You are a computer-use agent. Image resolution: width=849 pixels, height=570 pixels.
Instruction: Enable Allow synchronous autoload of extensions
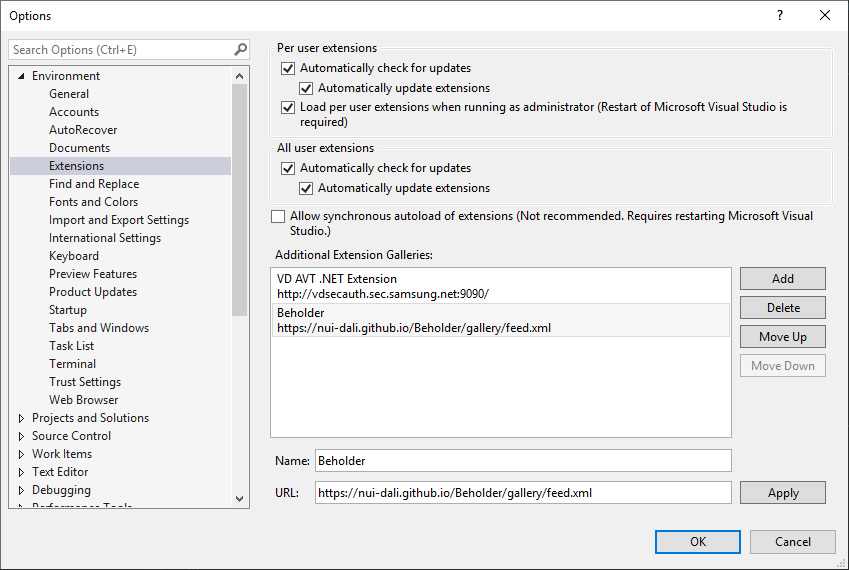278,216
